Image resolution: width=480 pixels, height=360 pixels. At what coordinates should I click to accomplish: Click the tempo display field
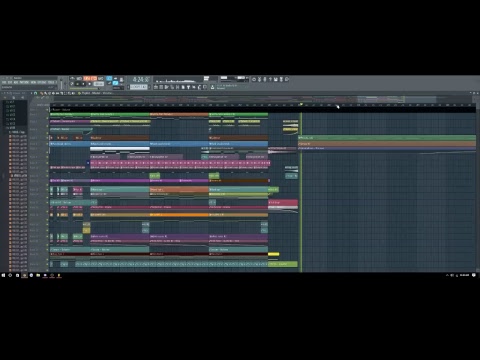point(99,84)
